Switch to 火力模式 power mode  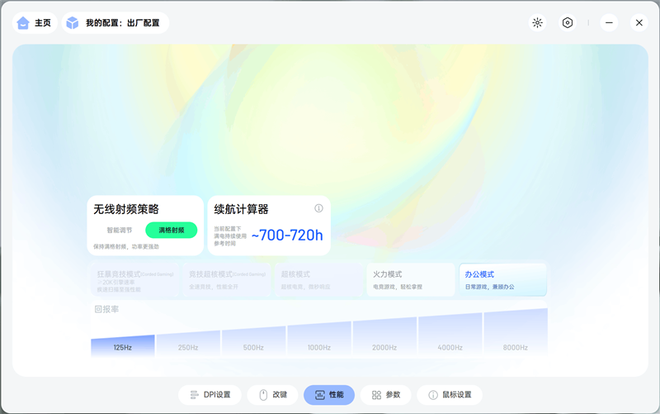411,279
